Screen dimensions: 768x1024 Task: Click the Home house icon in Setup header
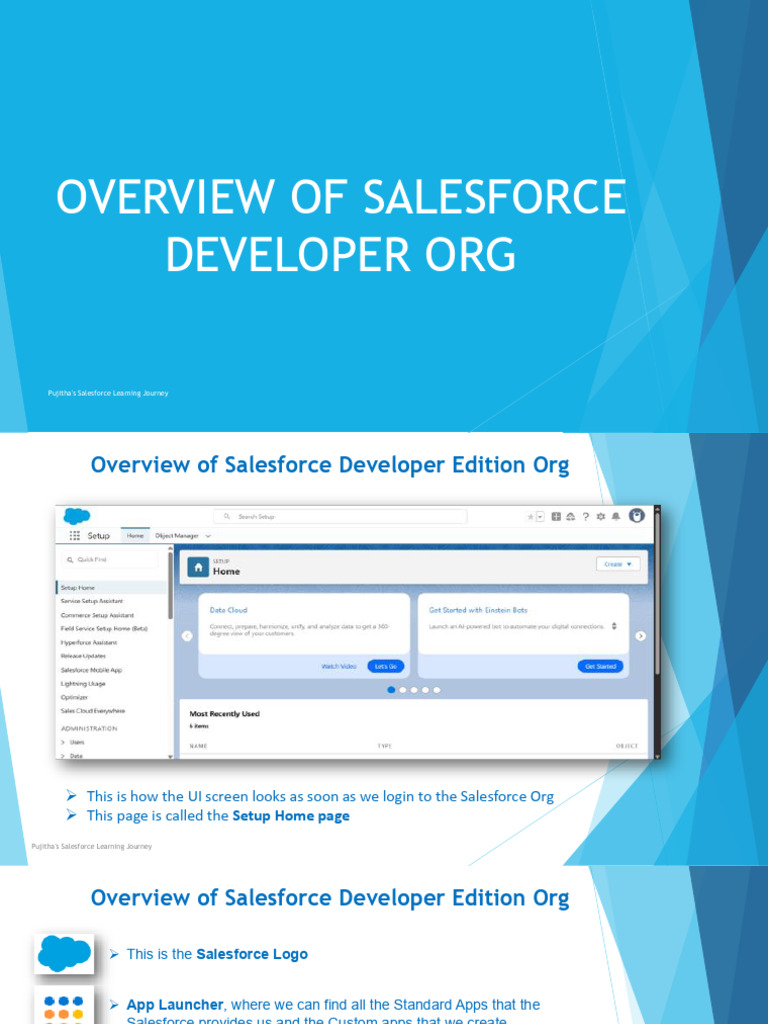[x=199, y=567]
